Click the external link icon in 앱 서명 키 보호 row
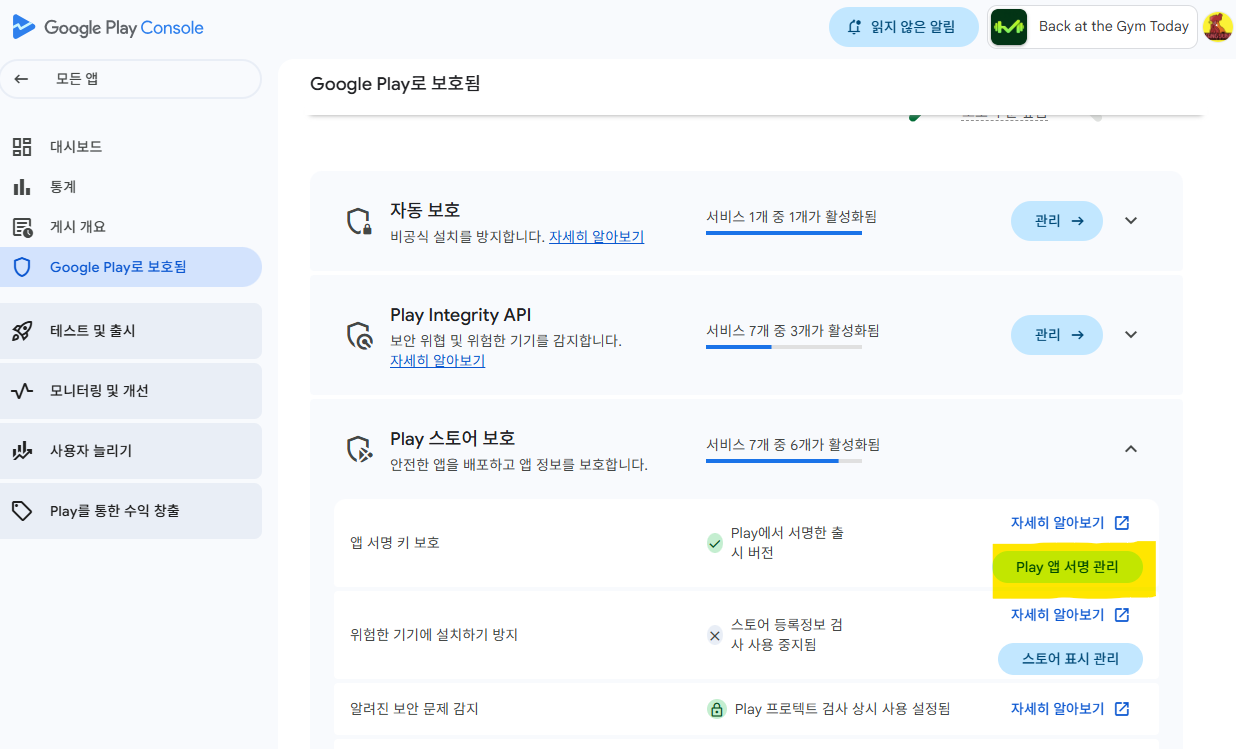The width and height of the screenshot is (1236, 749). coord(1122,523)
